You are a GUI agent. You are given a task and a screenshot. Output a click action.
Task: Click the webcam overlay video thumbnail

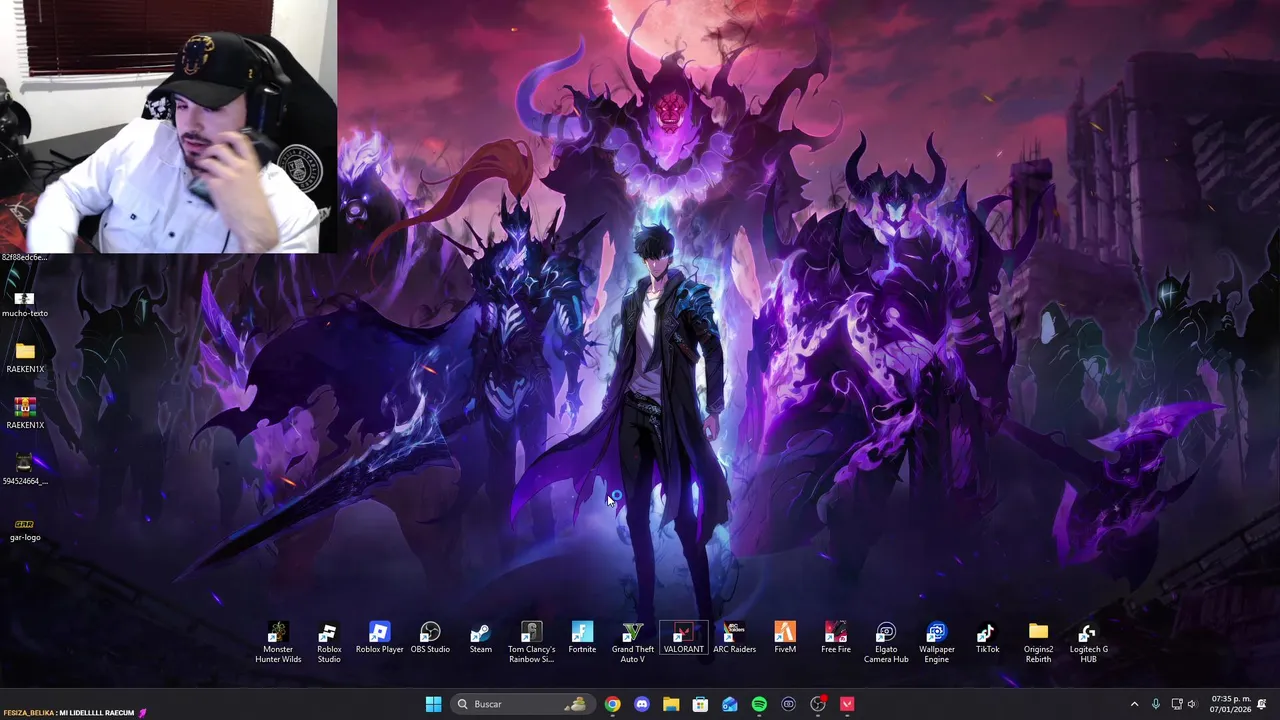168,127
